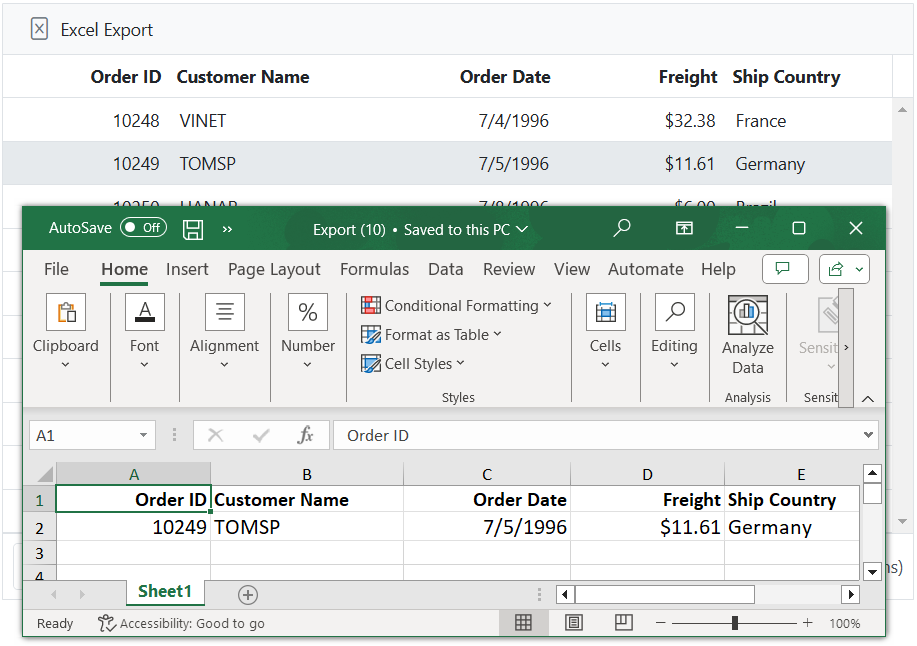Click the Insert Function fx icon
This screenshot has height=646, width=917.
click(306, 435)
